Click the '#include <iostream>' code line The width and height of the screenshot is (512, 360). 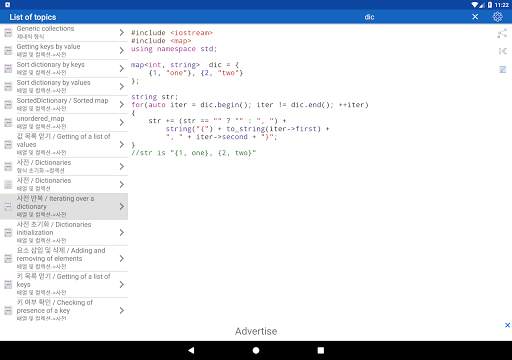click(172, 33)
